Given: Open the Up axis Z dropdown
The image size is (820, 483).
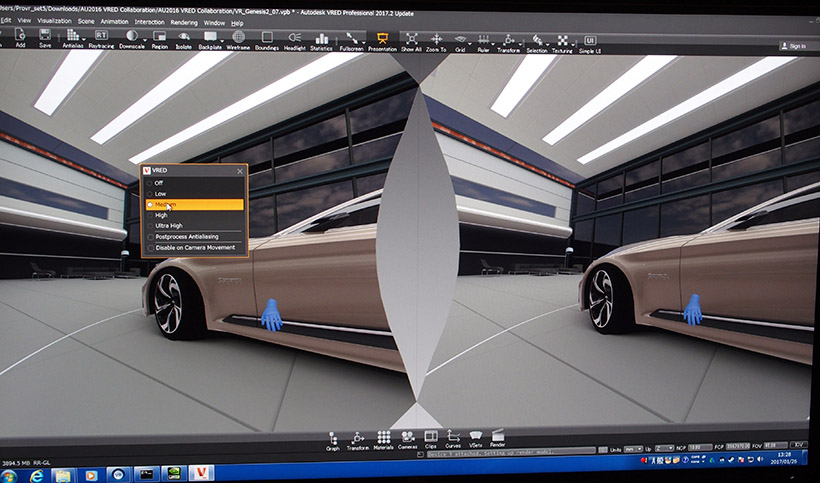Looking at the screenshot, I should coord(664,448).
